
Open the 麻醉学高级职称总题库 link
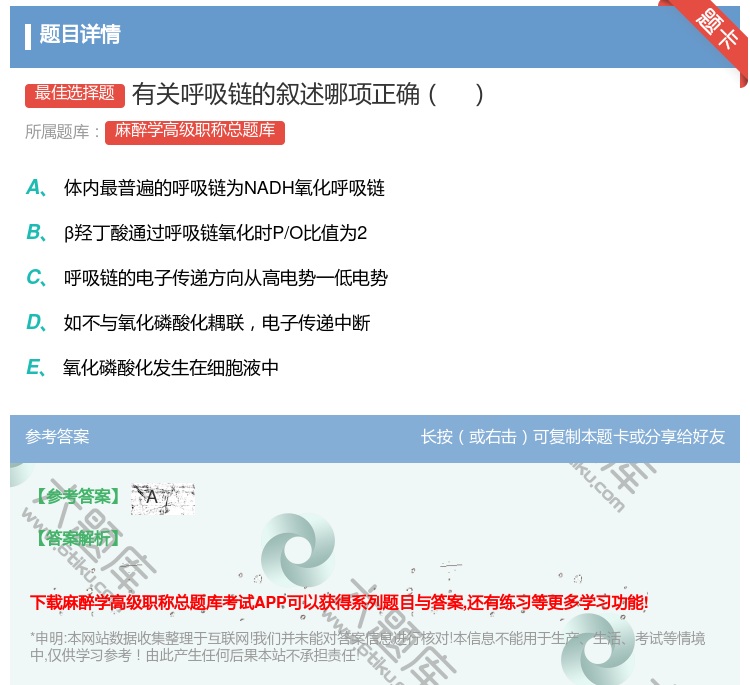point(195,132)
